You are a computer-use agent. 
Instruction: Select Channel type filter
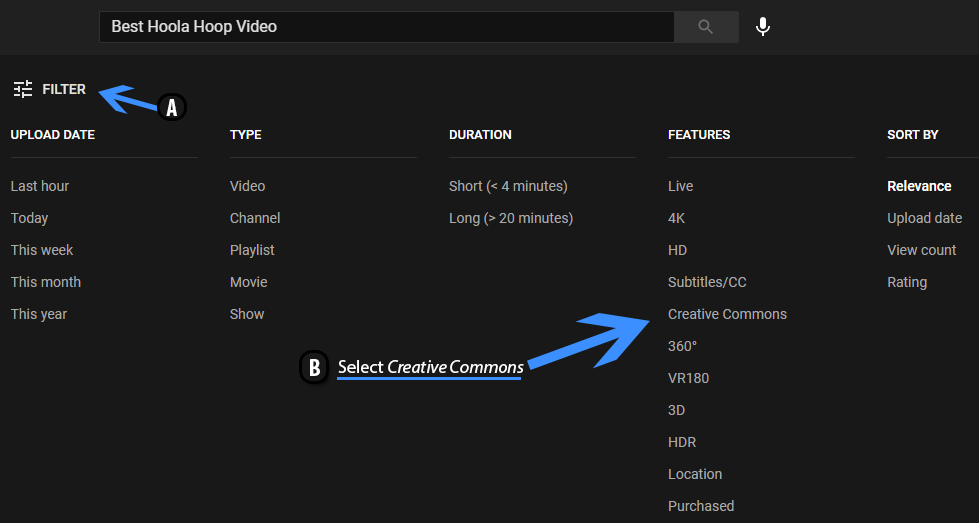click(255, 218)
